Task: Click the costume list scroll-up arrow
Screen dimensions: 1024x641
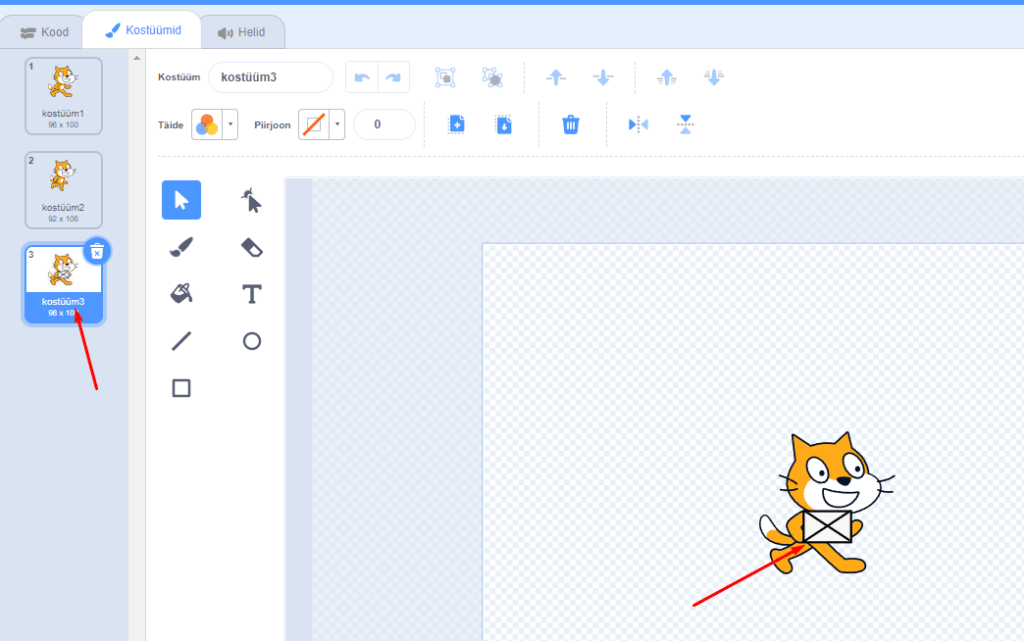Action: click(x=137, y=58)
